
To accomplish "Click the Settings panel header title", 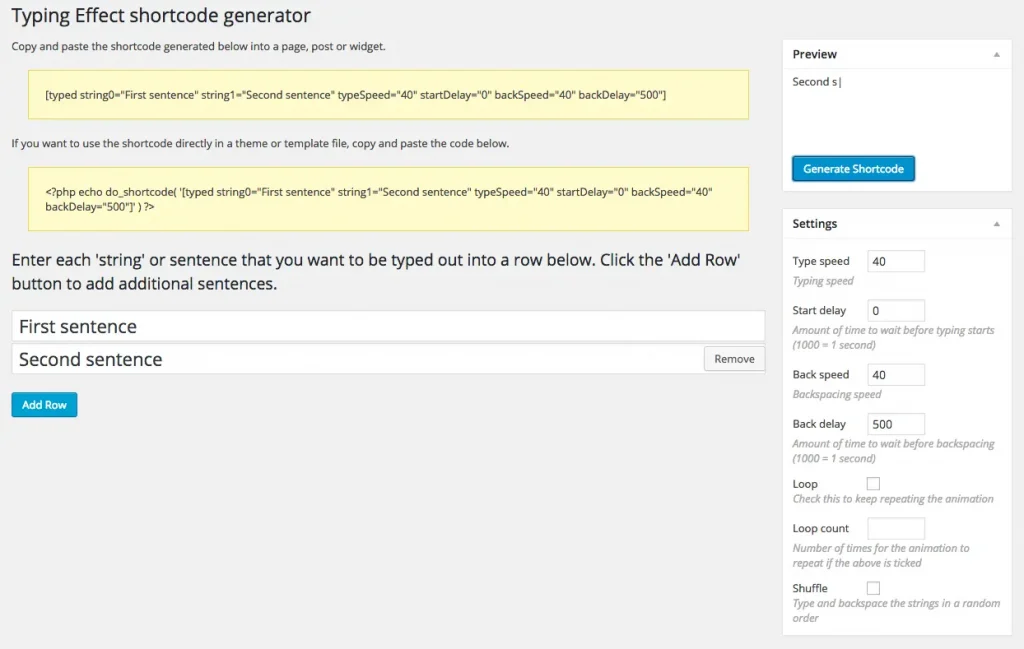I will (814, 223).
